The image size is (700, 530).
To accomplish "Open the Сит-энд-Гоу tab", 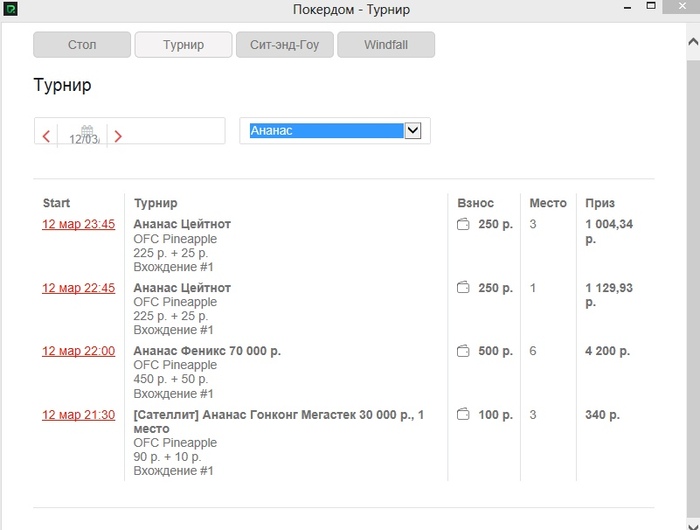I will 284,45.
